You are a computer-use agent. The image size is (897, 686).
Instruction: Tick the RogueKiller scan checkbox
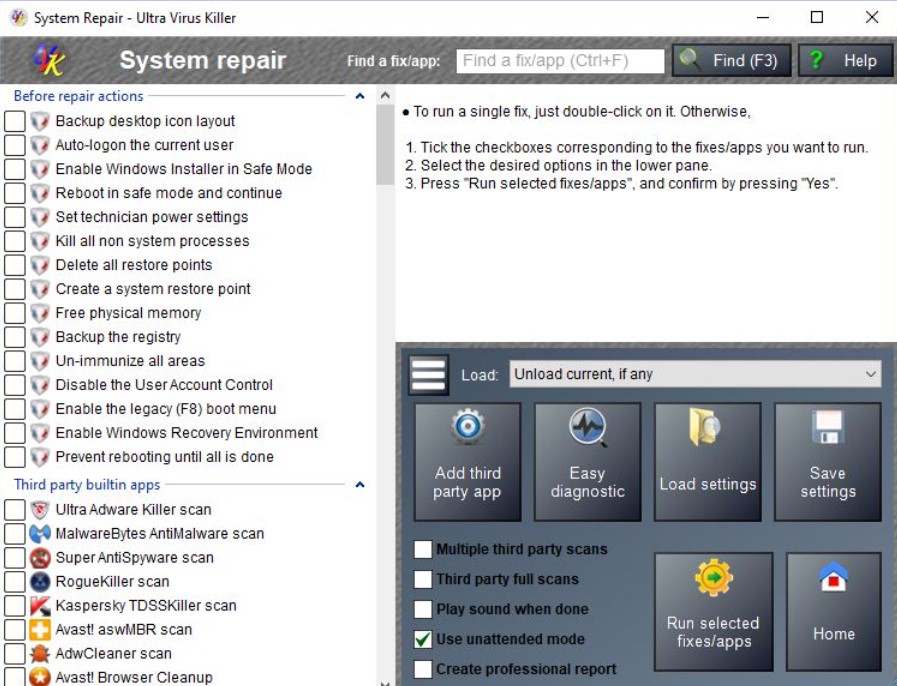(15, 582)
